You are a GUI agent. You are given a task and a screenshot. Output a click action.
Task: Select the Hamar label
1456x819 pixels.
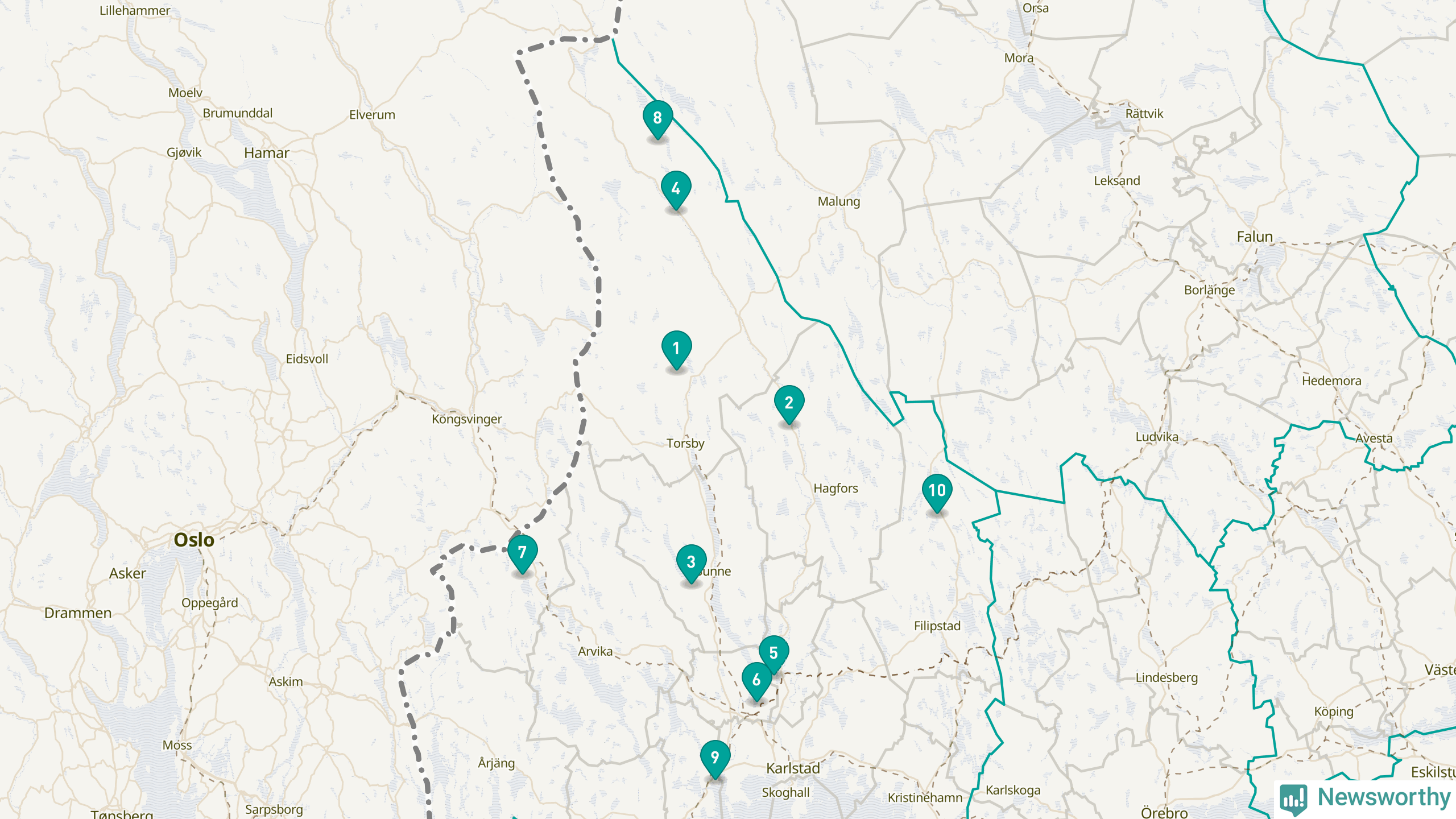267,153
